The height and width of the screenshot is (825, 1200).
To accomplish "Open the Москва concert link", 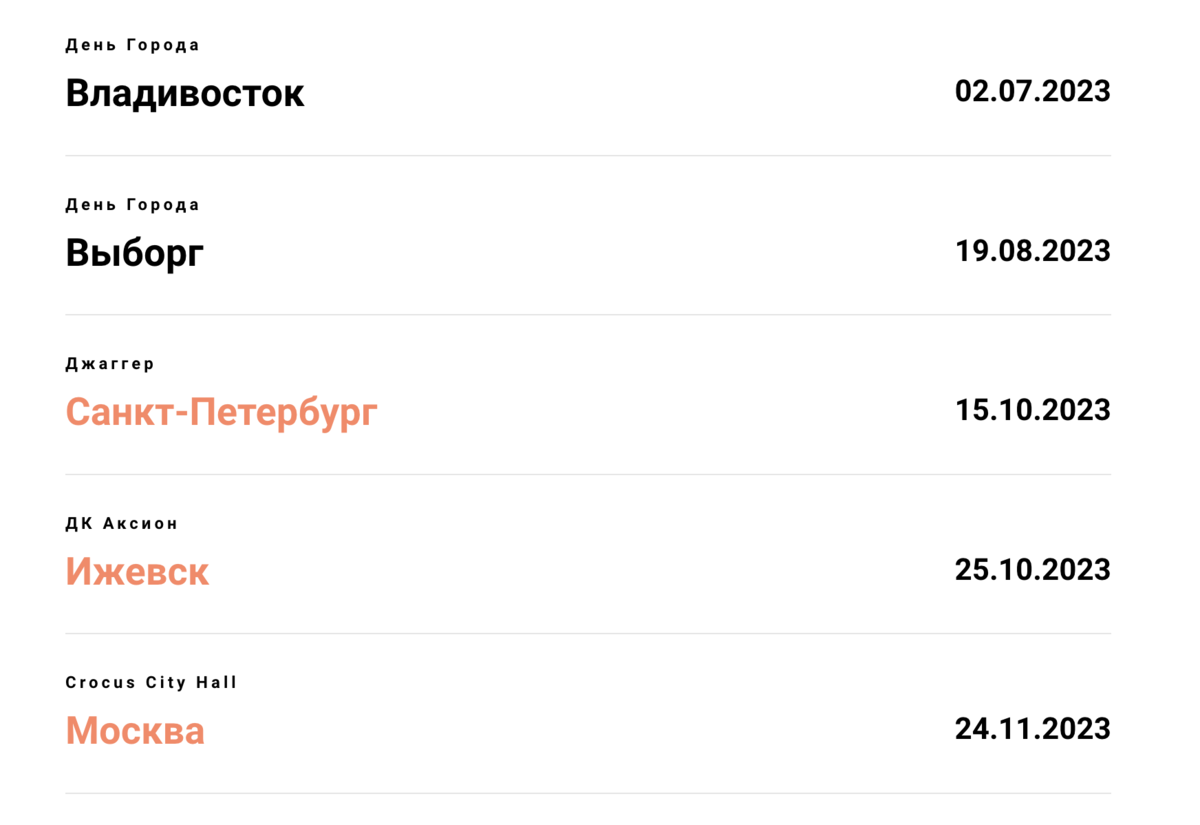I will (x=135, y=730).
